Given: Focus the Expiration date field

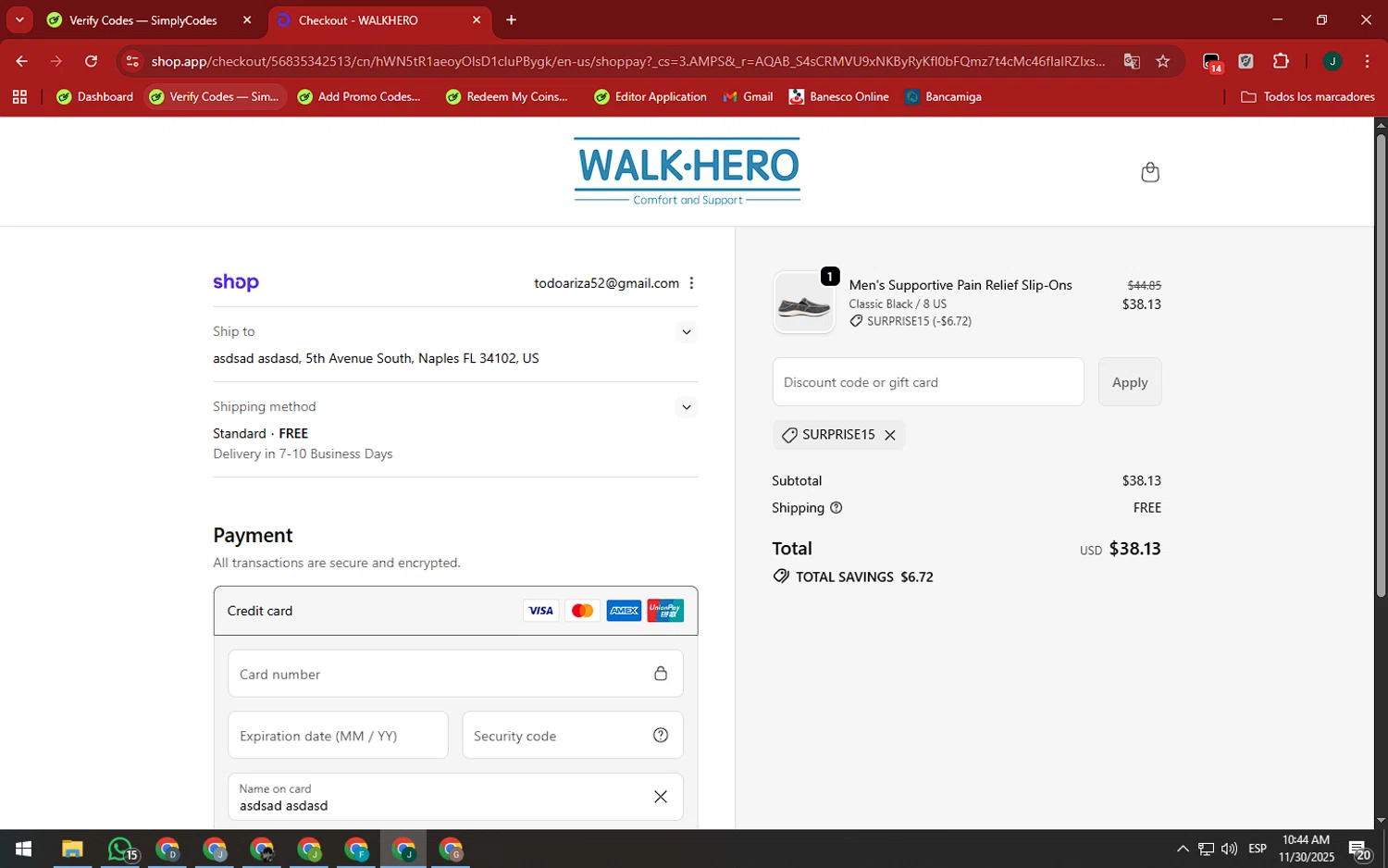Looking at the screenshot, I should (x=338, y=736).
